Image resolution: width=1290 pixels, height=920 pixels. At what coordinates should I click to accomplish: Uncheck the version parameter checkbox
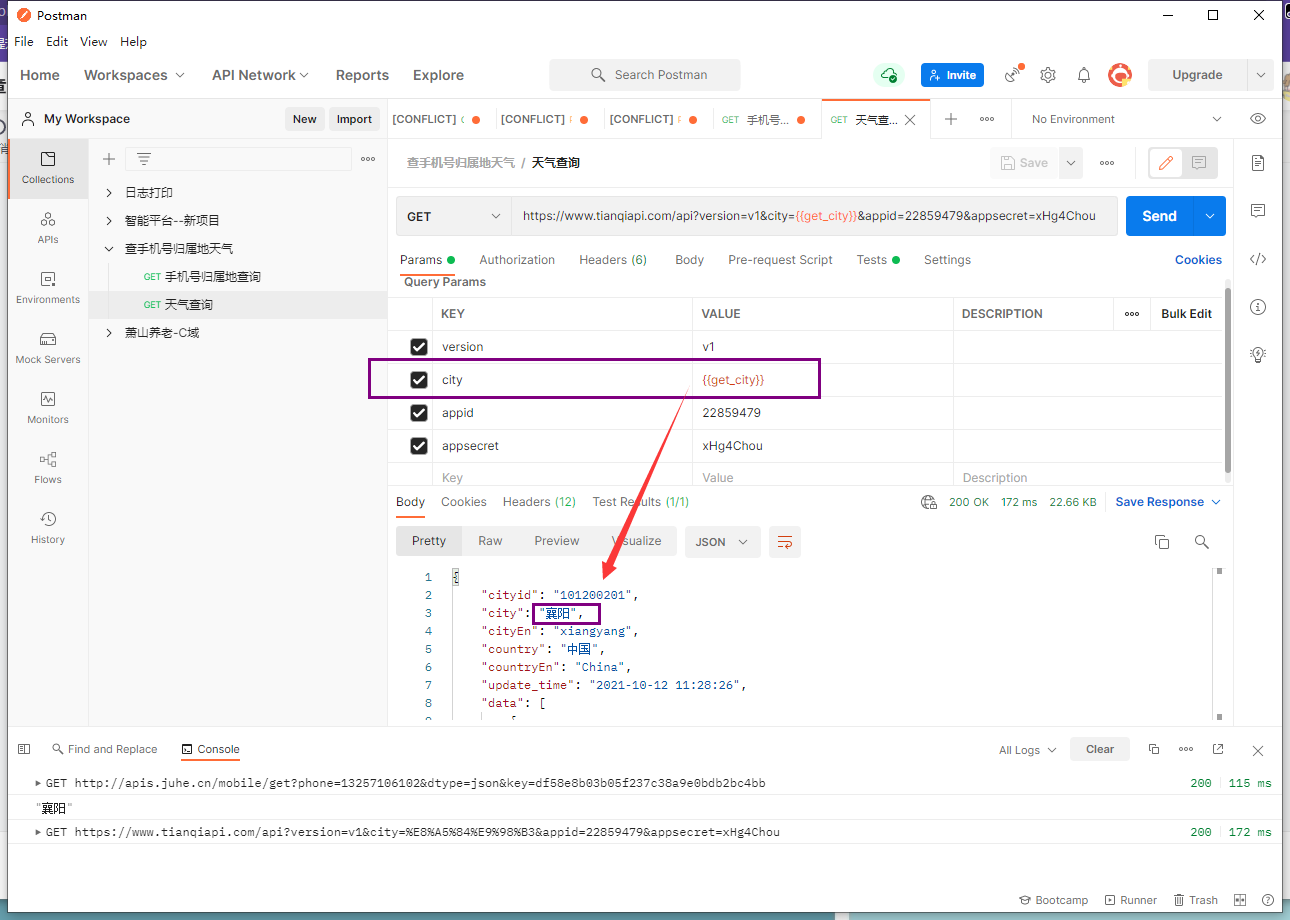click(419, 347)
